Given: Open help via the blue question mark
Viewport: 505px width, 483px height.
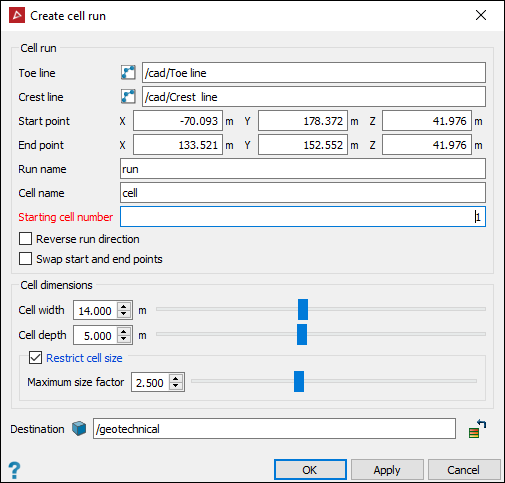Looking at the screenshot, I should pos(14,470).
